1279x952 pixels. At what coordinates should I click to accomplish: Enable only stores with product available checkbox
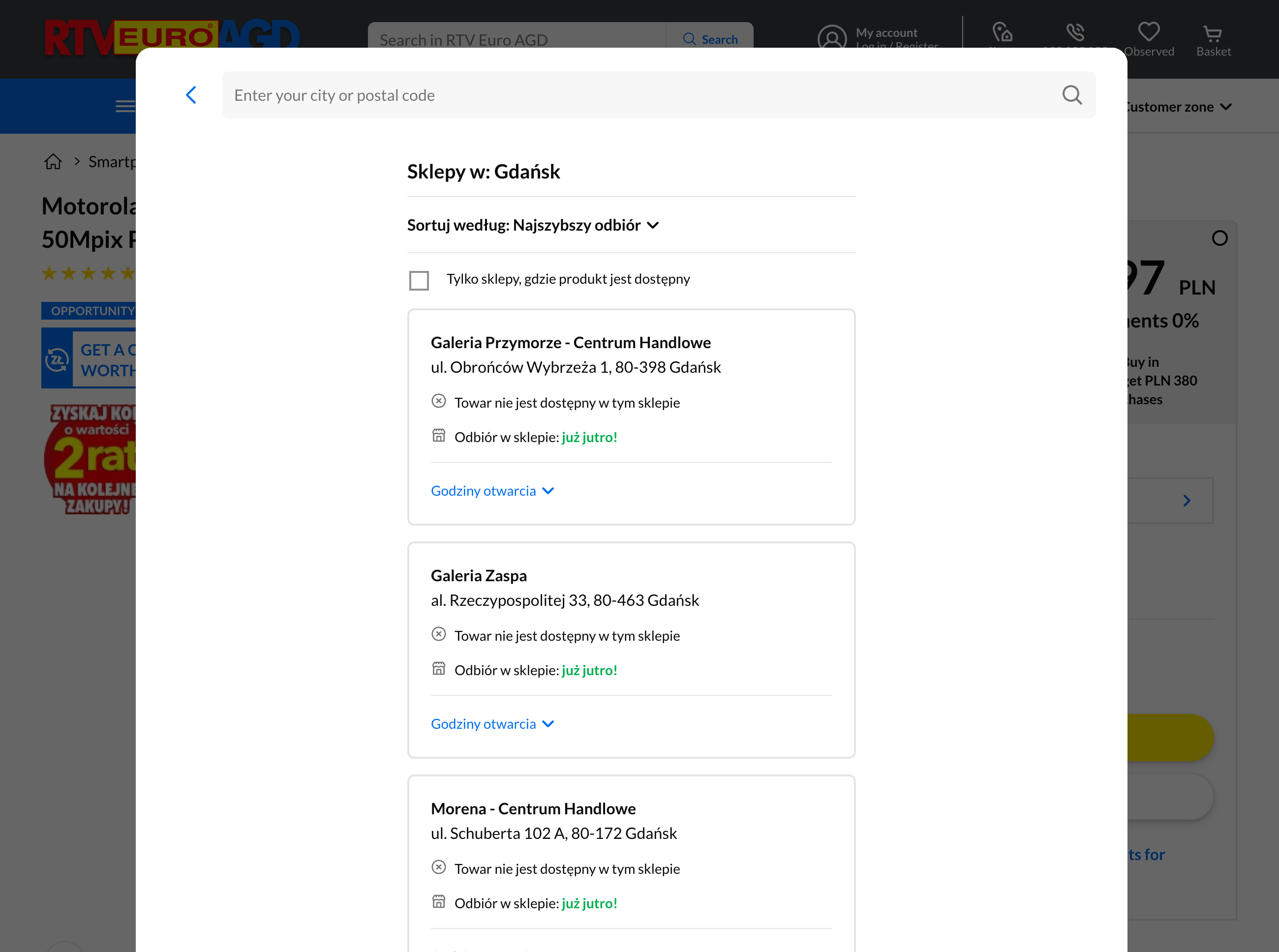click(419, 281)
